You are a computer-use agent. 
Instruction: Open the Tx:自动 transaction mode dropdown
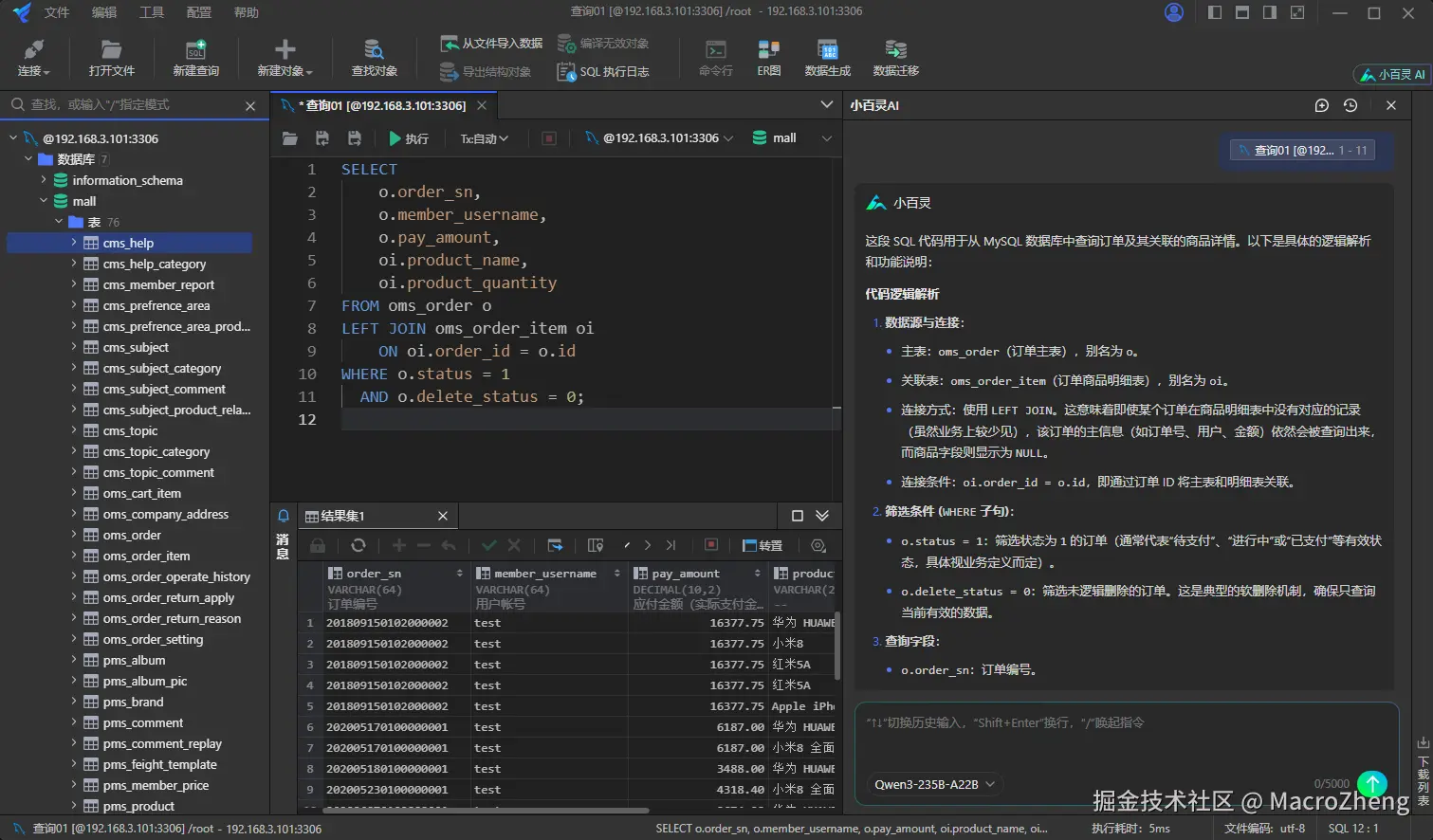pyautogui.click(x=485, y=138)
